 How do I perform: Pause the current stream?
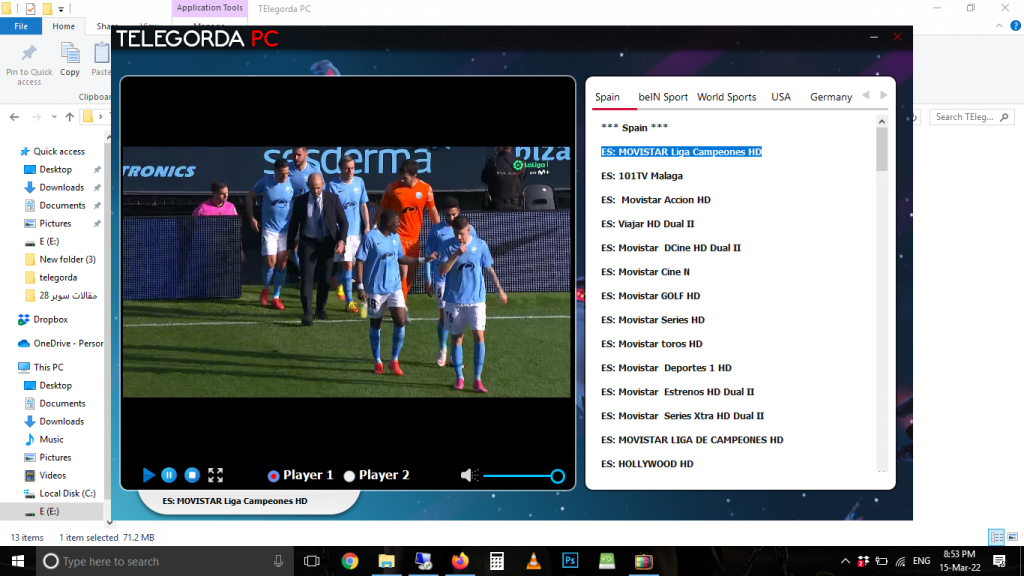pyautogui.click(x=168, y=475)
